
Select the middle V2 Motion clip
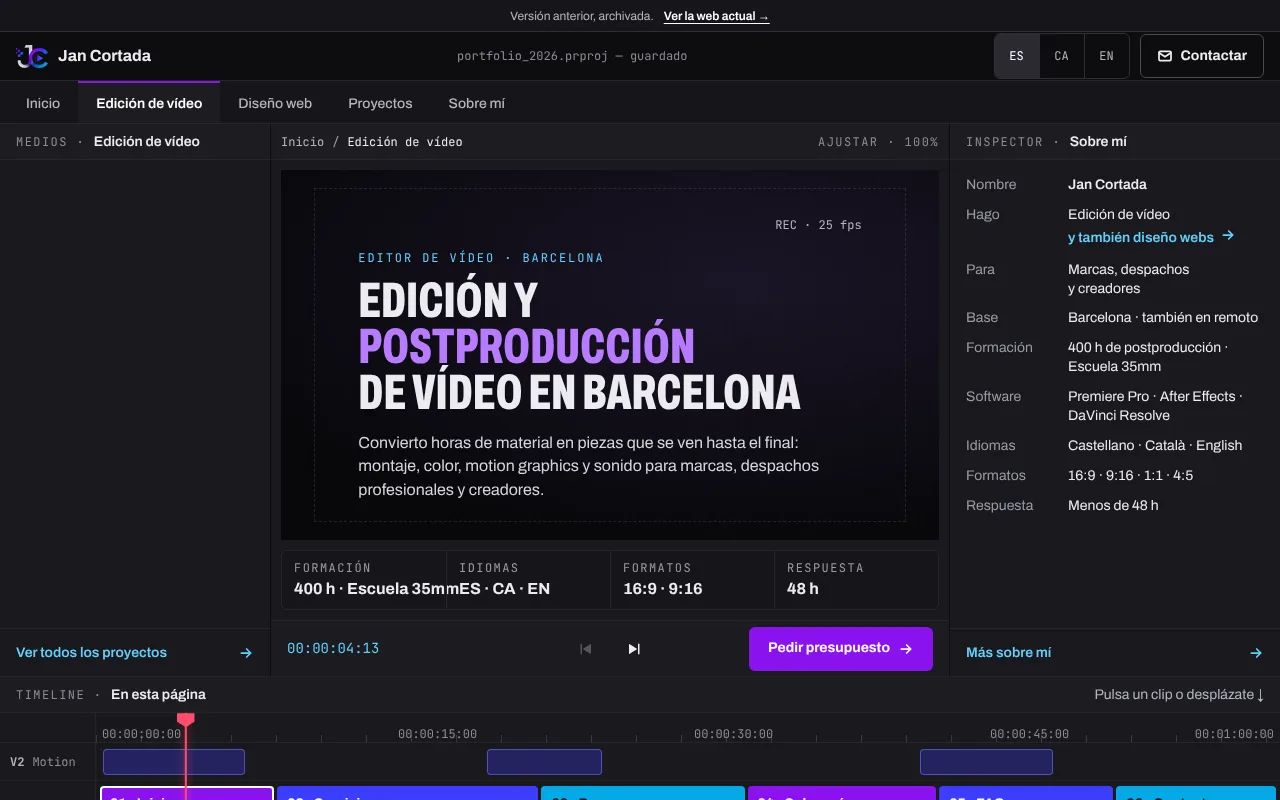coord(544,762)
